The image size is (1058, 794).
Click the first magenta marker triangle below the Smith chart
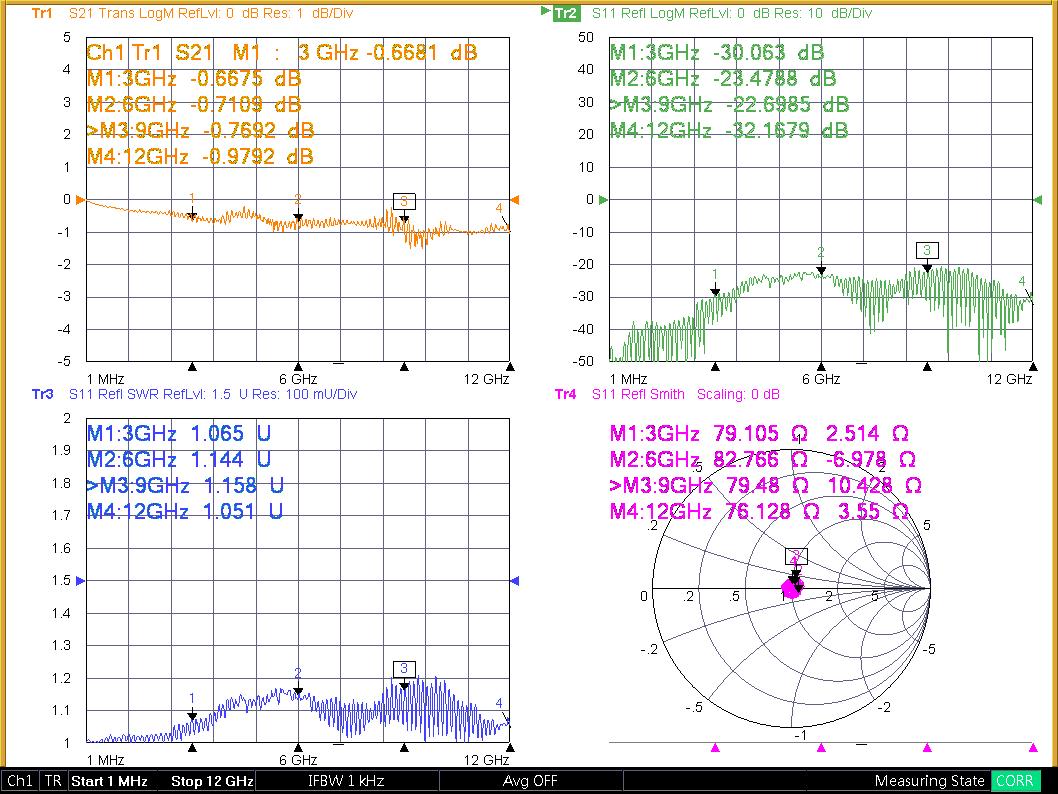point(715,747)
